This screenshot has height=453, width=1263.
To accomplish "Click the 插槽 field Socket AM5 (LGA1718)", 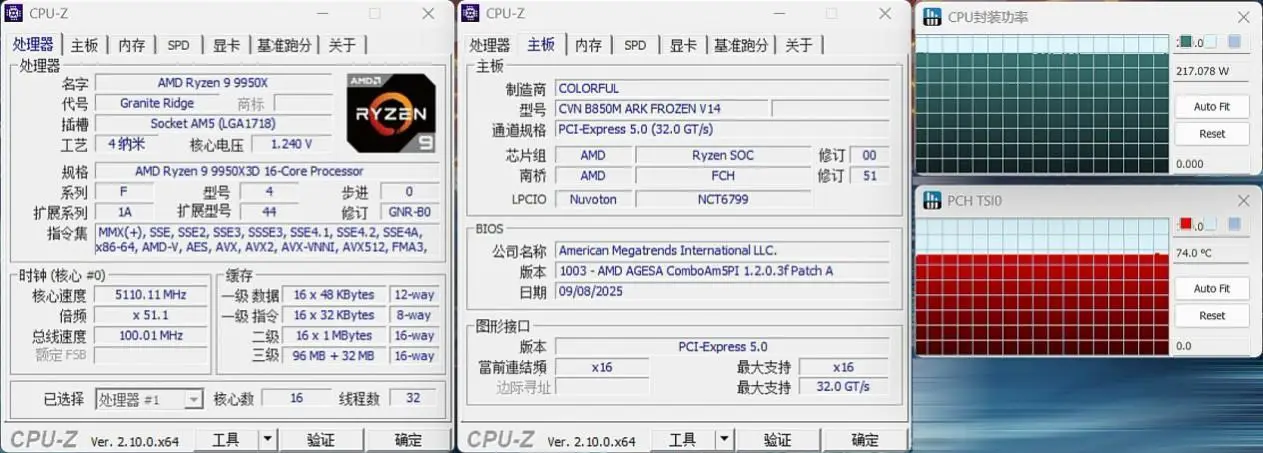I will [x=212, y=124].
